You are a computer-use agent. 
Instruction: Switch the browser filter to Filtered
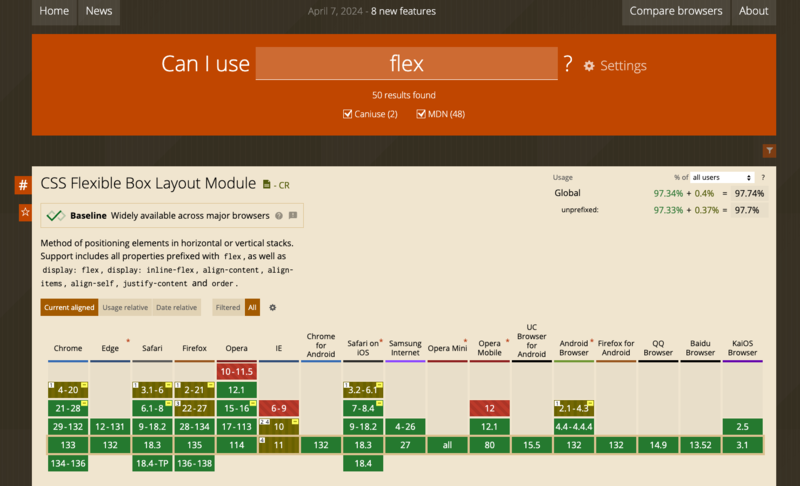tap(227, 307)
